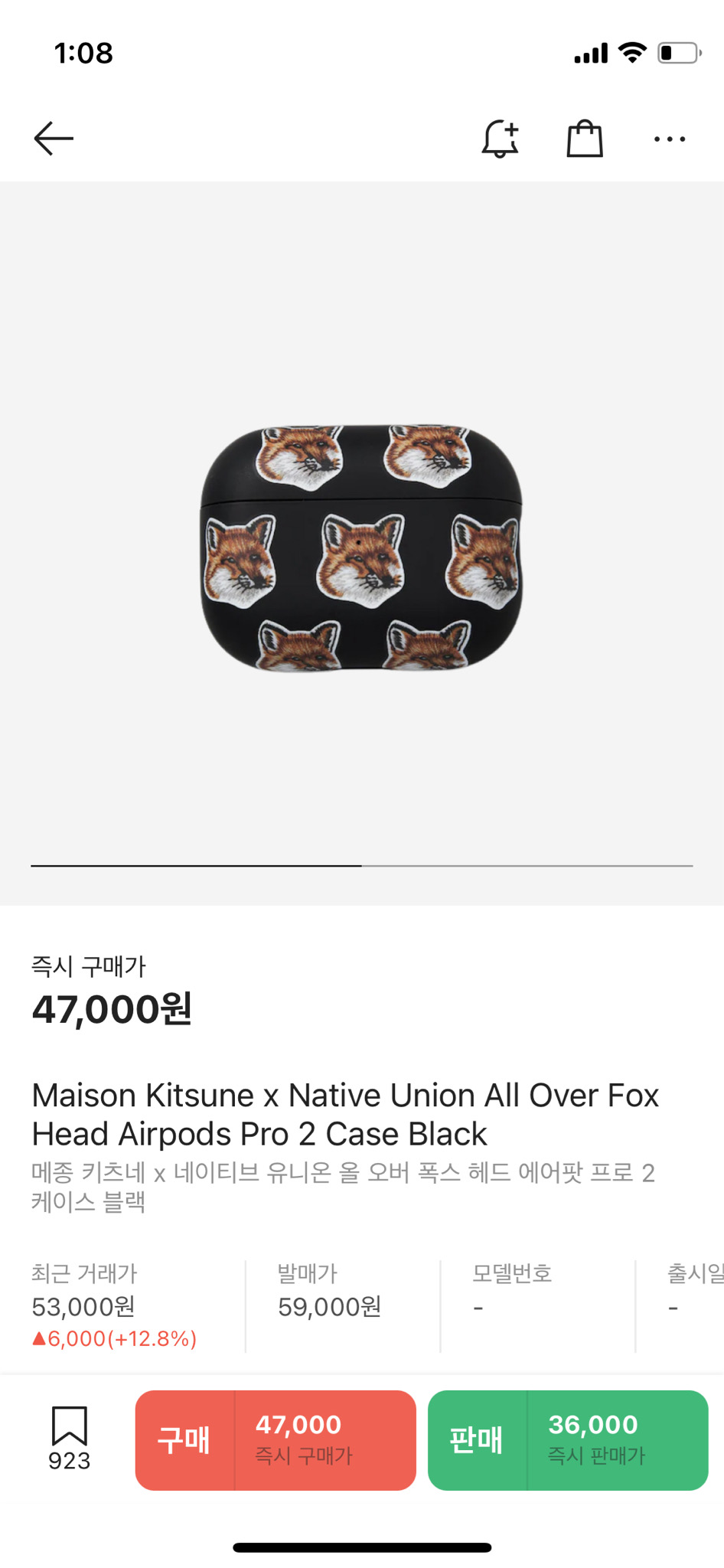Tap the Korean product name 메종 키츠네
Image resolution: width=724 pixels, height=1568 pixels.
pos(343,1187)
